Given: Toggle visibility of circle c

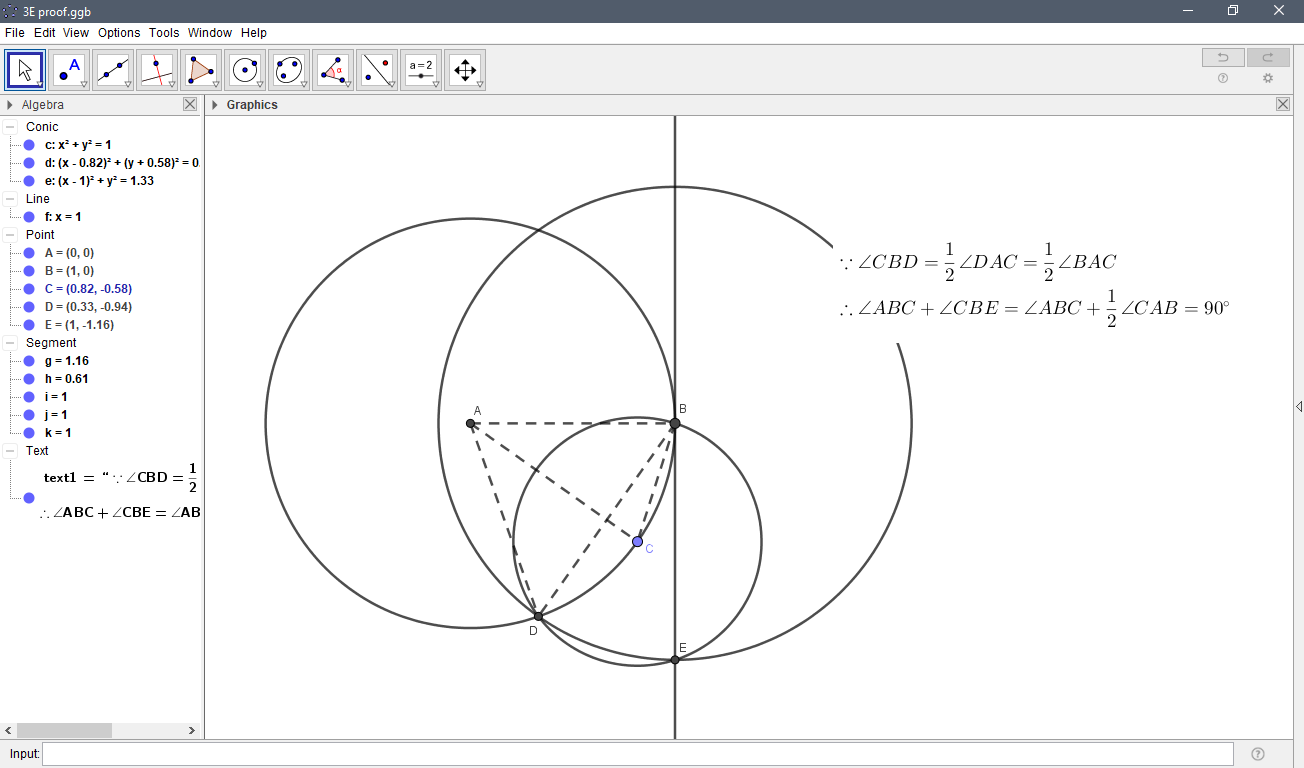Looking at the screenshot, I should [27, 144].
